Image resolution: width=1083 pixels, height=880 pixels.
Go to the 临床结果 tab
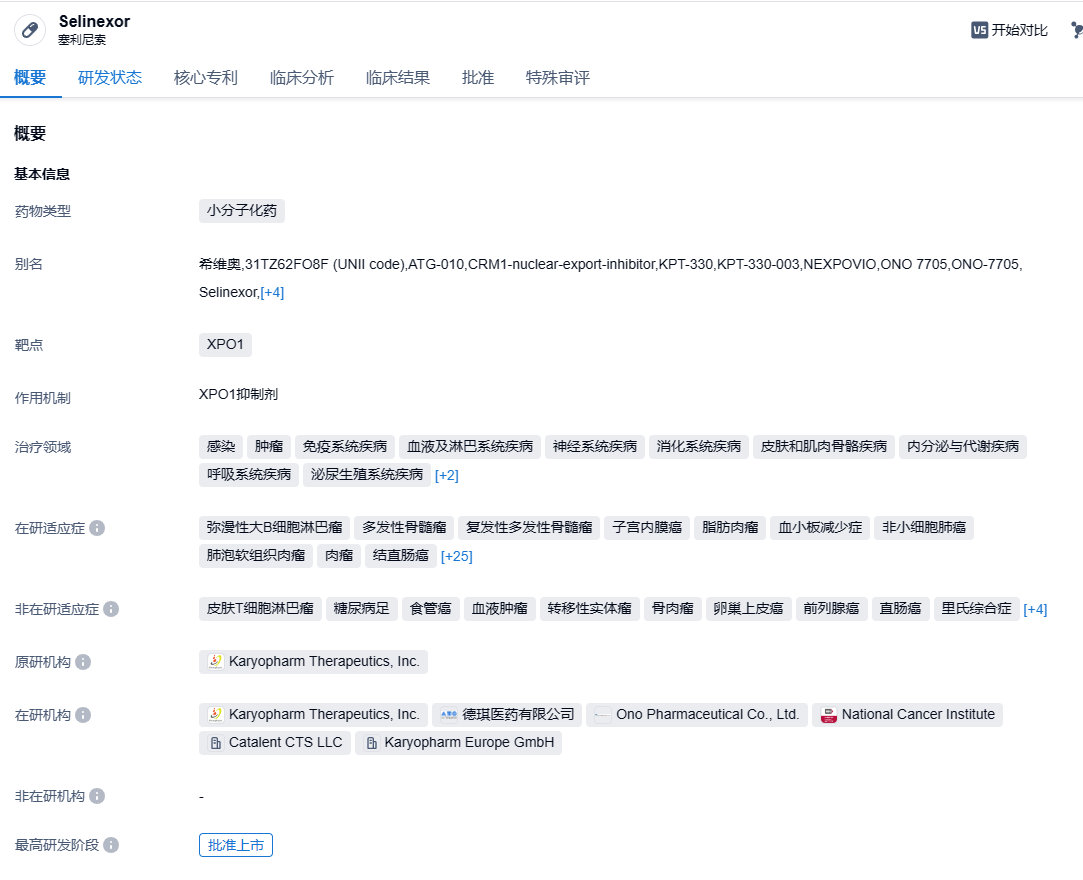point(397,78)
